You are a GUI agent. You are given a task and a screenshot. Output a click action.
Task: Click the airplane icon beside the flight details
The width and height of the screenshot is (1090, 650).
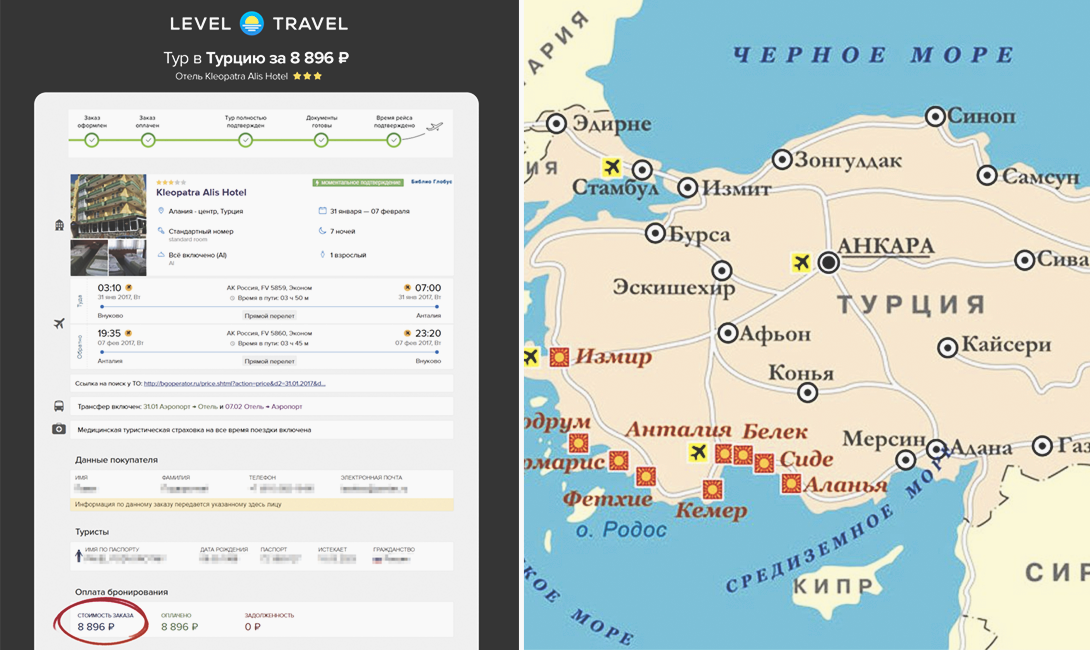(x=59, y=323)
